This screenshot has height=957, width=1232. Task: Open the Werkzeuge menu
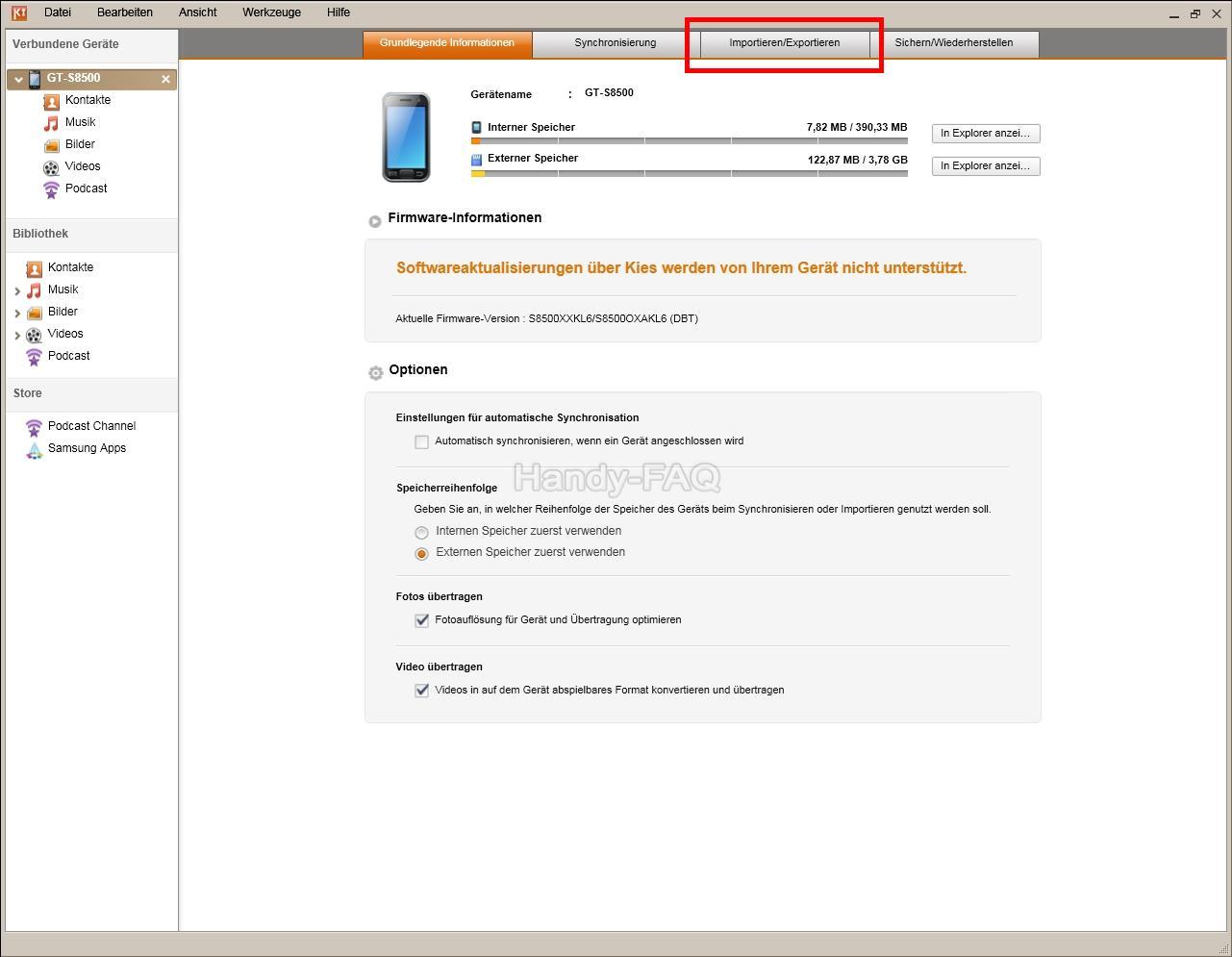coord(271,13)
